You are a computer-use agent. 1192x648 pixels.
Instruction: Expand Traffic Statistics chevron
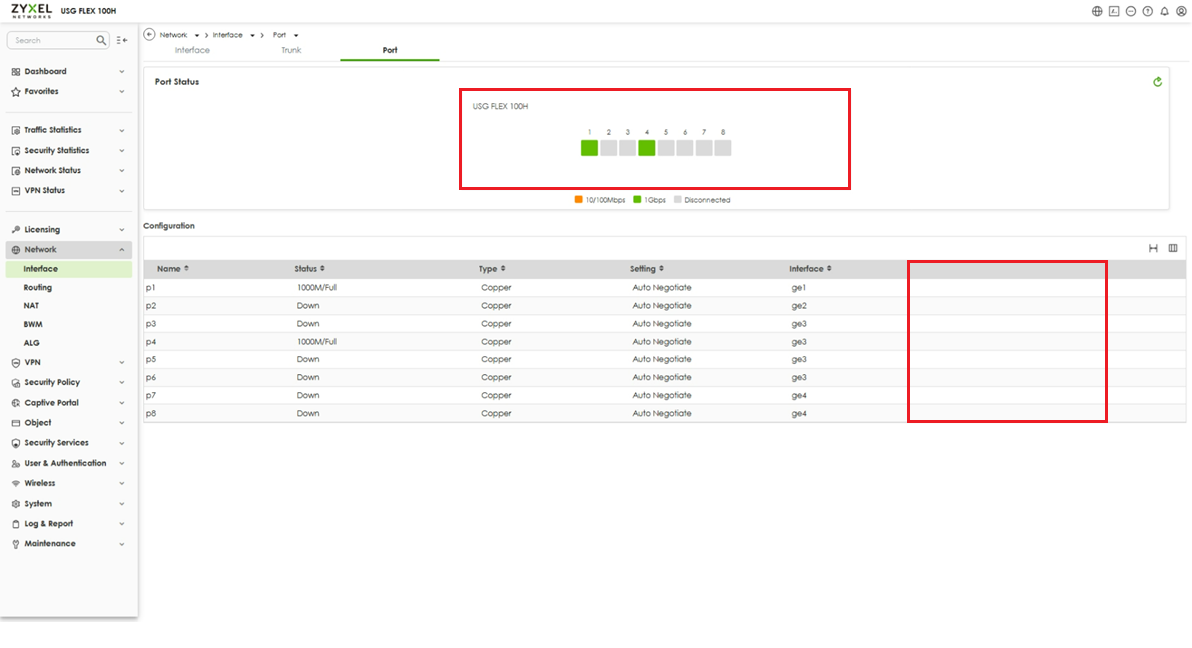pyautogui.click(x=122, y=131)
